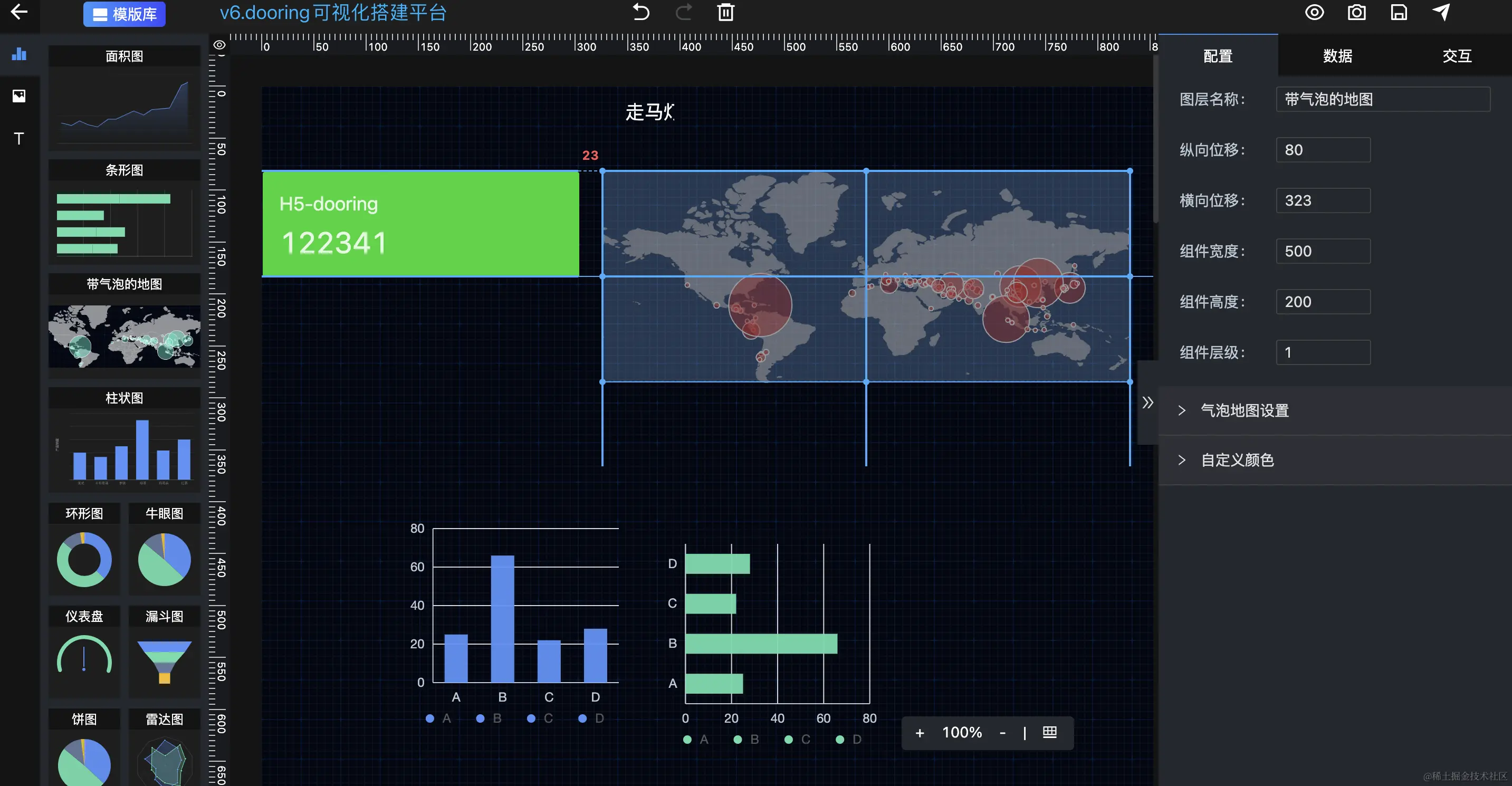Screen dimensions: 1512x786
Task: Expand the 自定义颜色 section
Action: [1335, 459]
